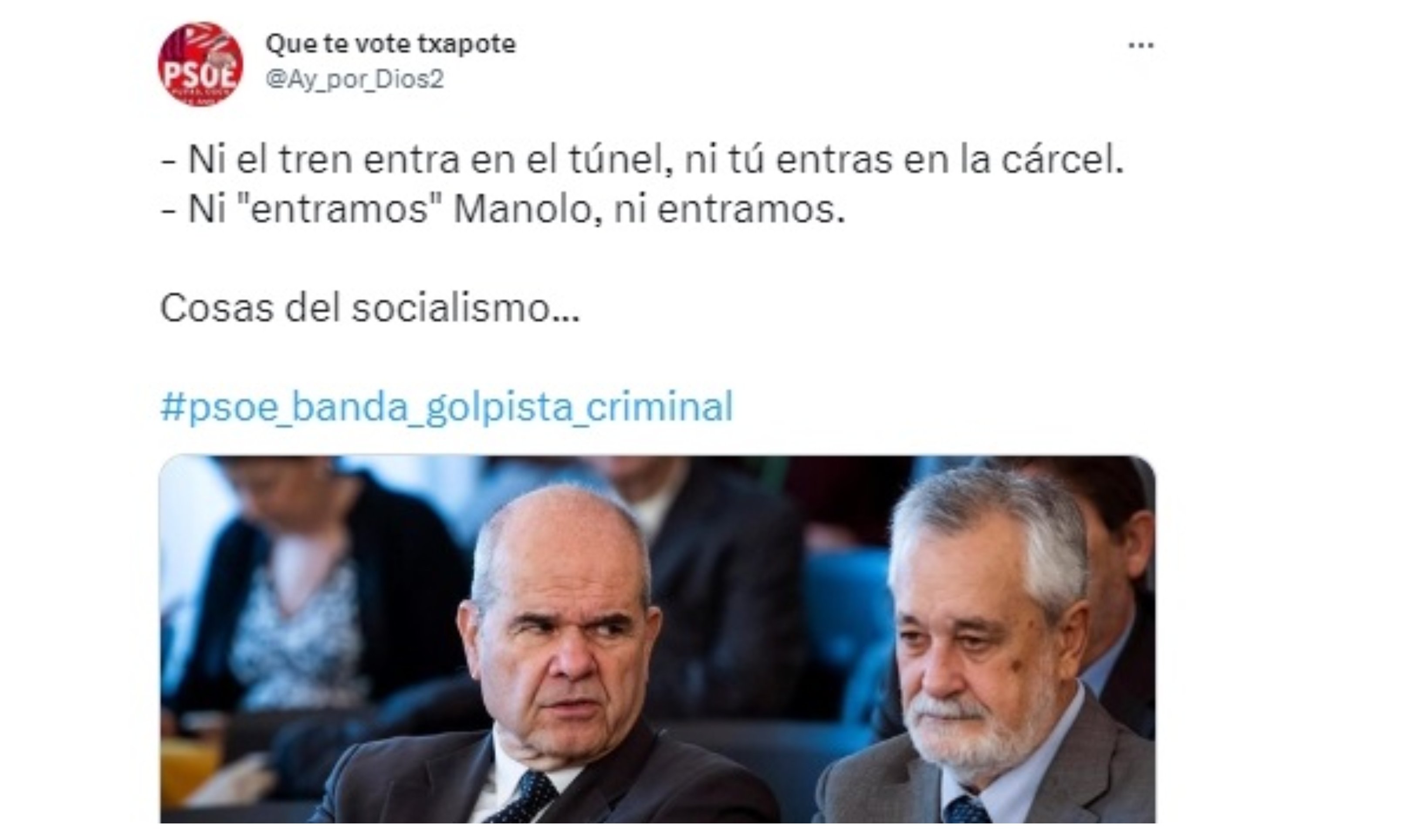Screen dimensions: 1422x840
Task: Click the @Ay_por_Dios2 handle
Action: pyautogui.click(x=355, y=79)
